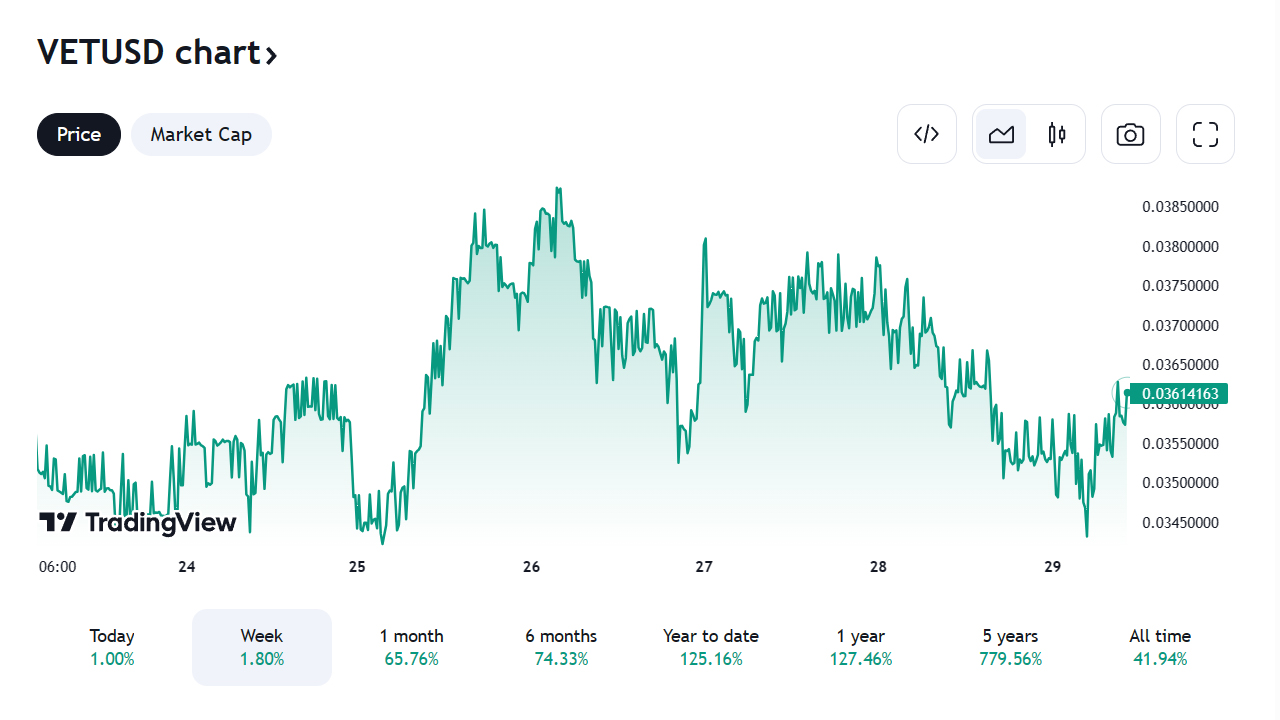This screenshot has width=1280, height=720.
Task: Select the Price toggle
Action: (79, 134)
